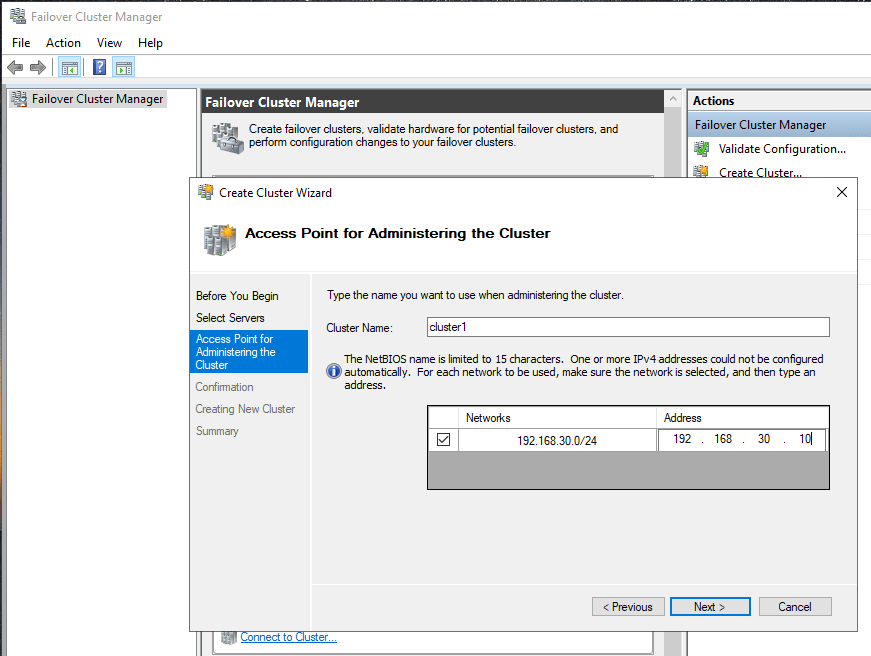This screenshot has width=871, height=656.
Task: Click the last octet of the IP address
Action: [804, 439]
